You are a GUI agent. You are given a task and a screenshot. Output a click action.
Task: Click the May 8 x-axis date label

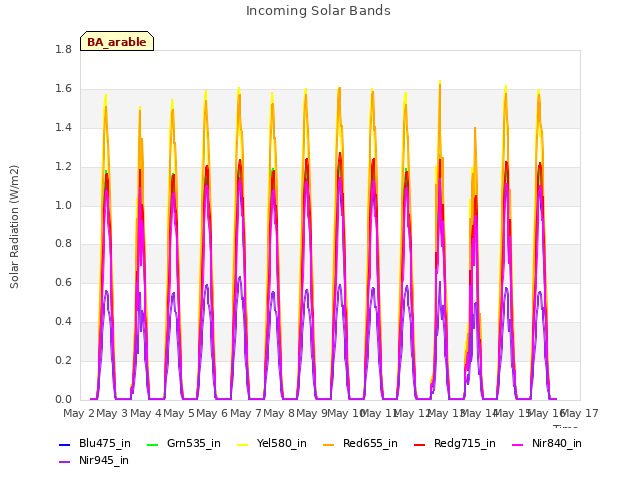(x=279, y=414)
